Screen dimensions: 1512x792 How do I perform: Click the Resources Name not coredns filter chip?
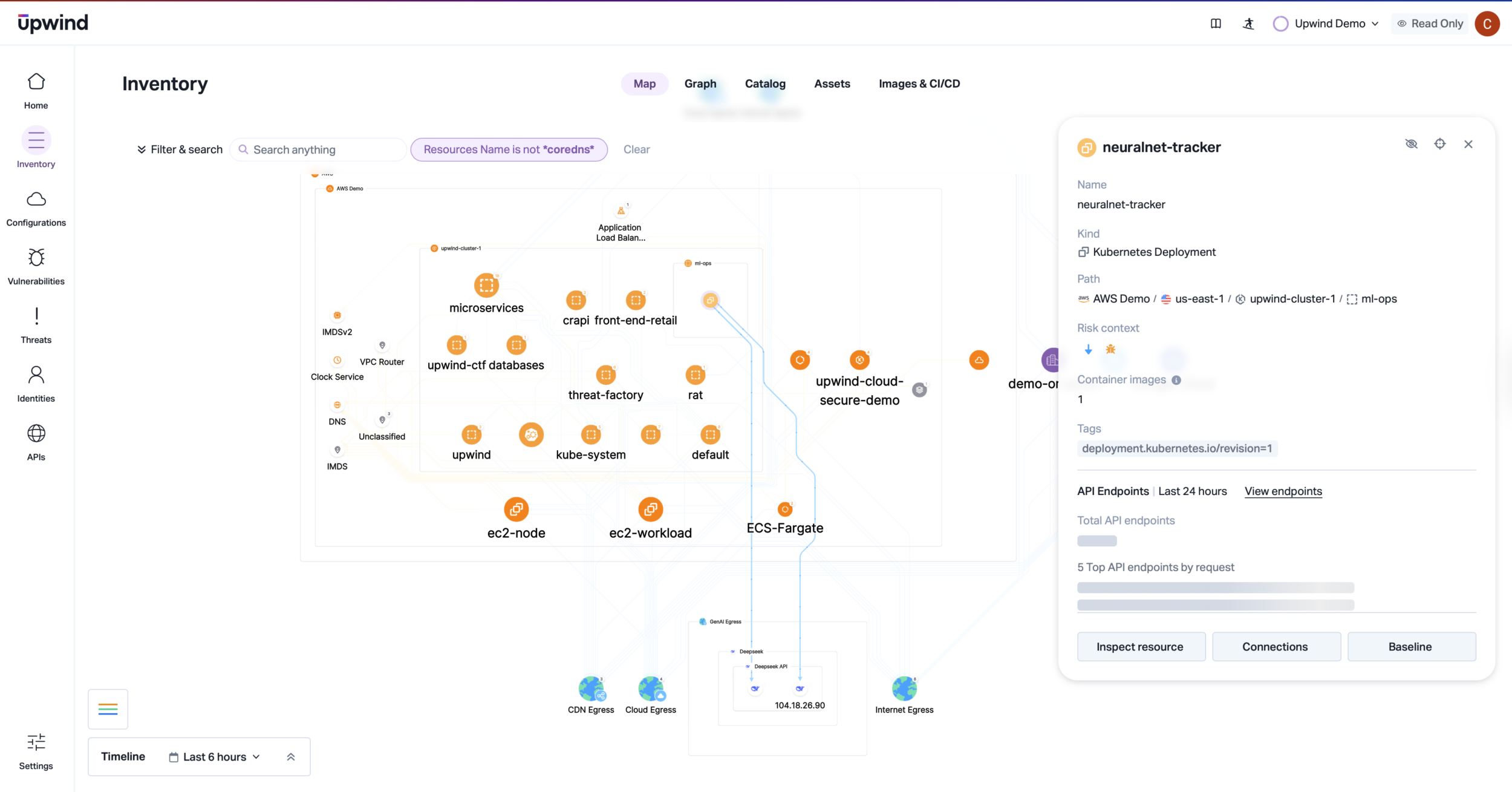point(509,149)
